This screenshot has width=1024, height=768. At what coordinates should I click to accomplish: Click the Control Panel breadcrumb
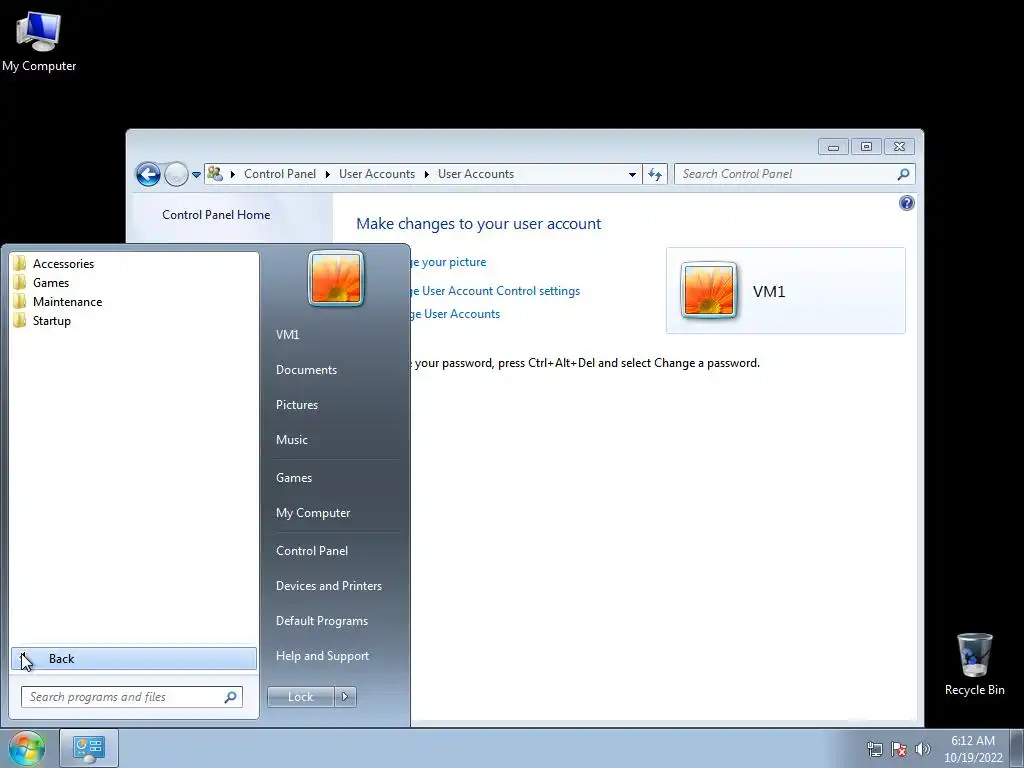tap(280, 174)
